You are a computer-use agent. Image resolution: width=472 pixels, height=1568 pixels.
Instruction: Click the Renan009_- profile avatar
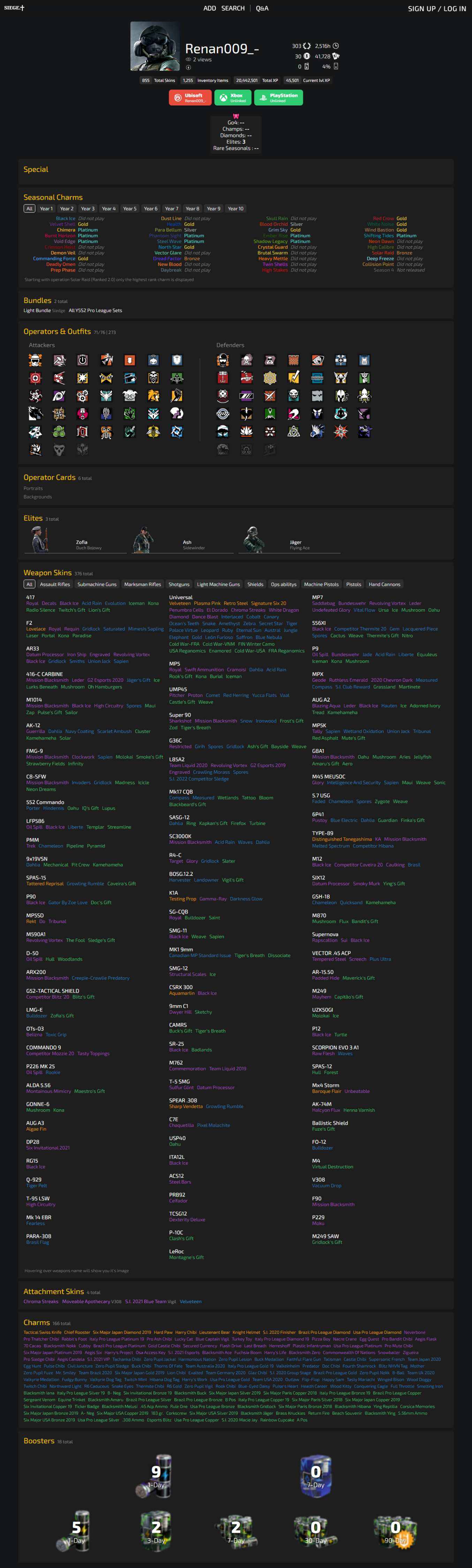(155, 46)
